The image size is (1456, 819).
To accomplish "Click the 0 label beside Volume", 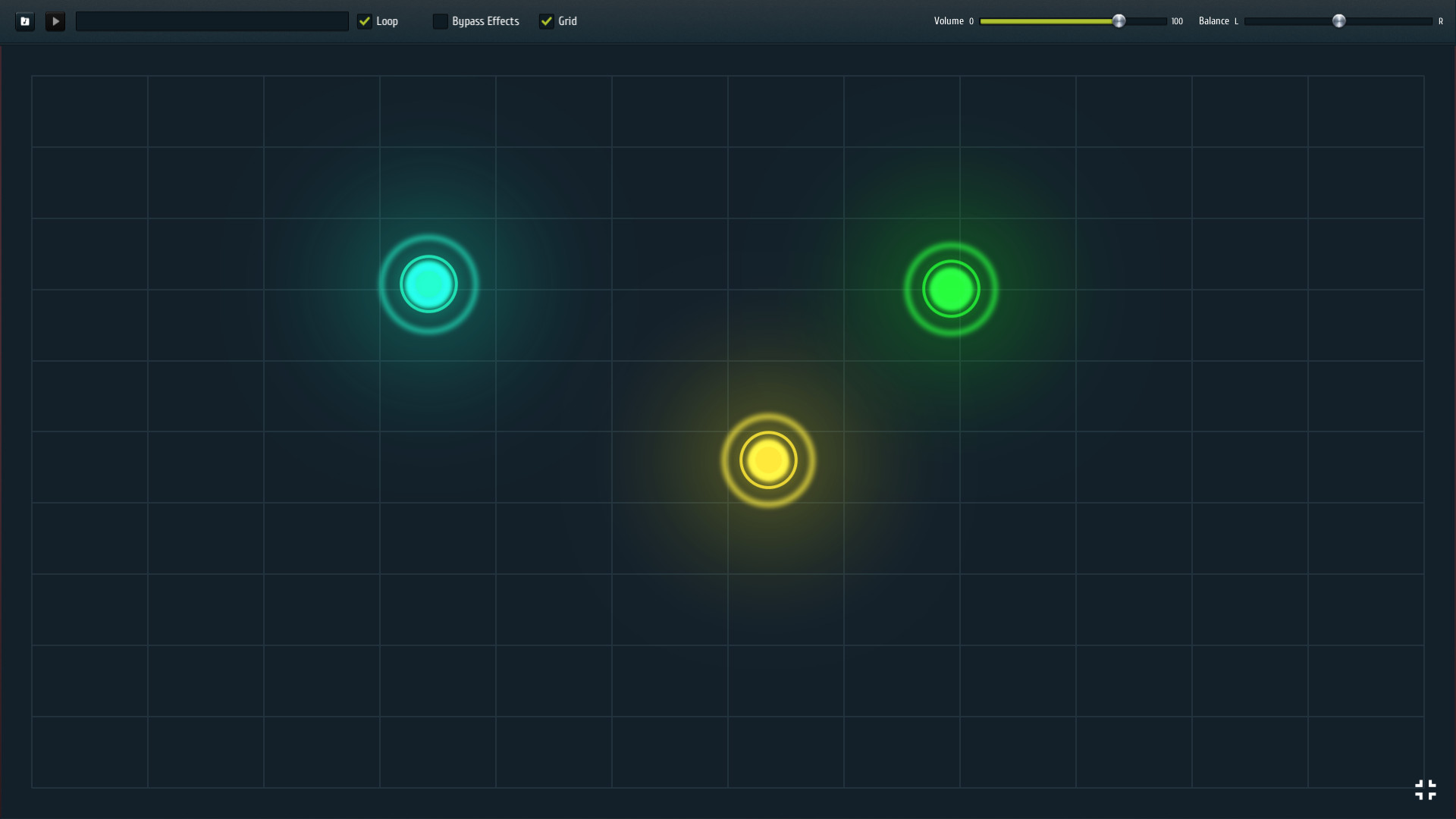I will coord(971,21).
